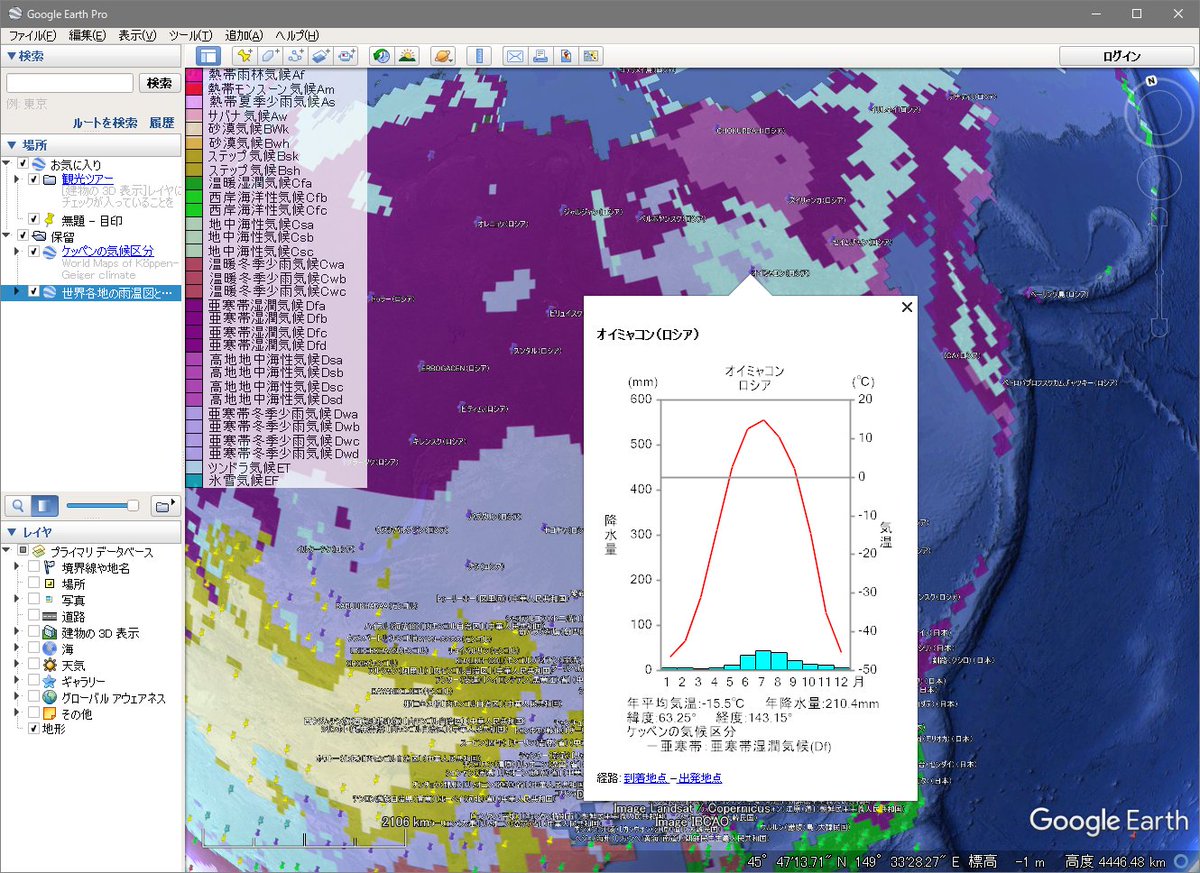Click the search text input field
1200x873 pixels.
pyautogui.click(x=70, y=83)
